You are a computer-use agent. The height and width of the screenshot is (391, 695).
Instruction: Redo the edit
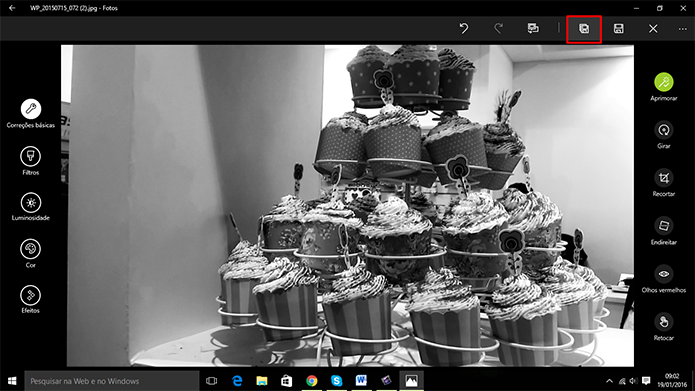[x=498, y=29]
